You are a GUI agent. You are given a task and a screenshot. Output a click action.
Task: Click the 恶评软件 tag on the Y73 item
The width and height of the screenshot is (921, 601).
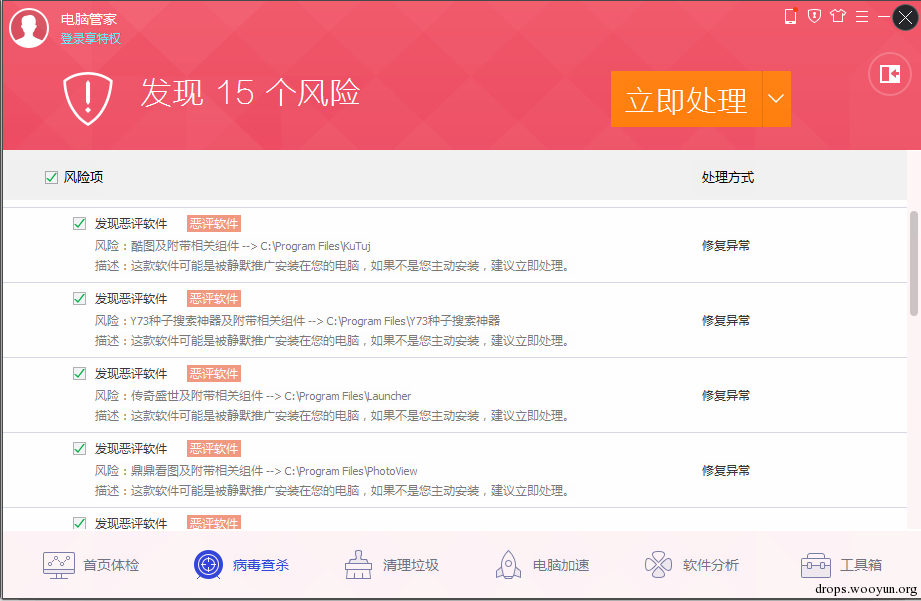coord(214,298)
